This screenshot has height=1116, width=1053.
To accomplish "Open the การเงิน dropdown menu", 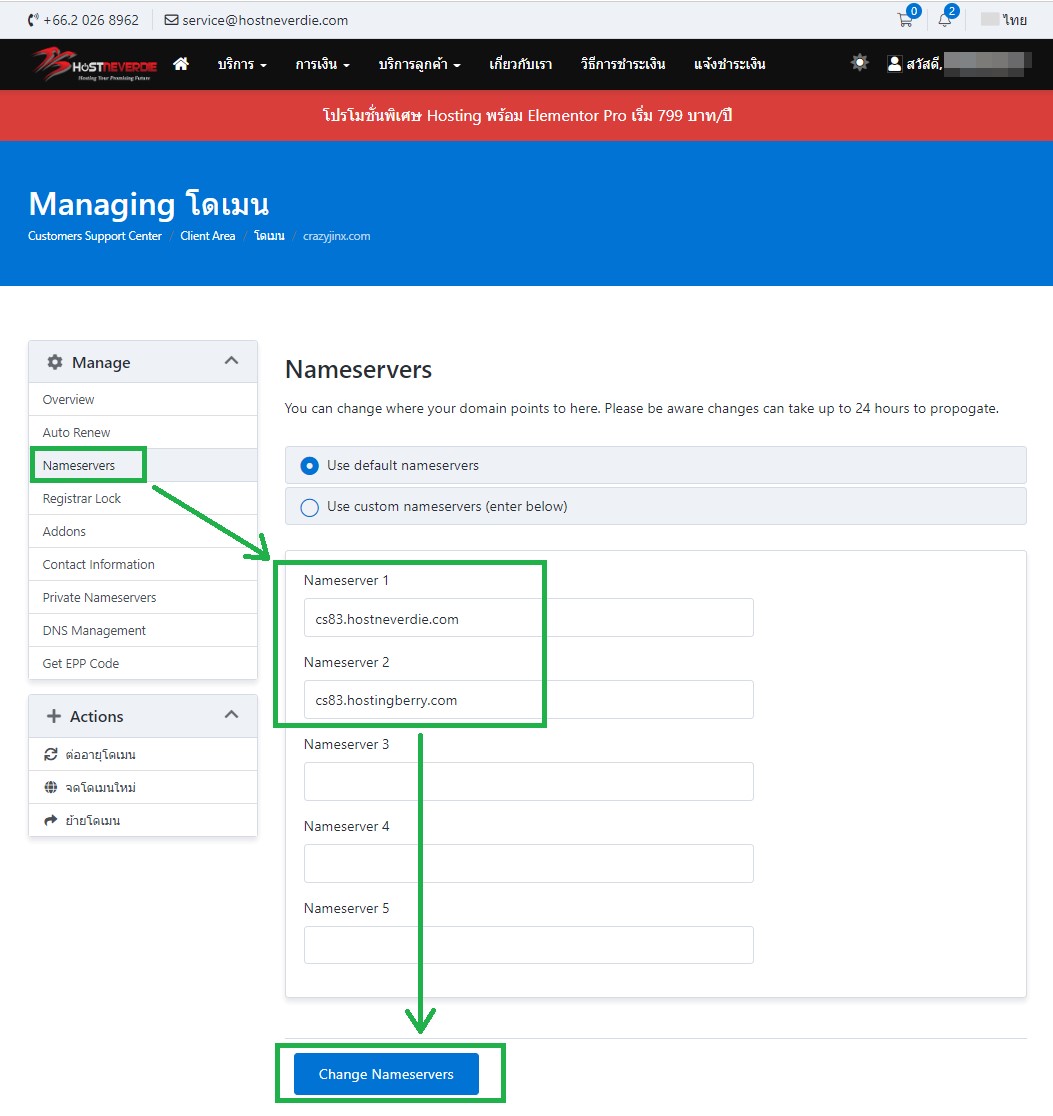I will (x=322, y=64).
